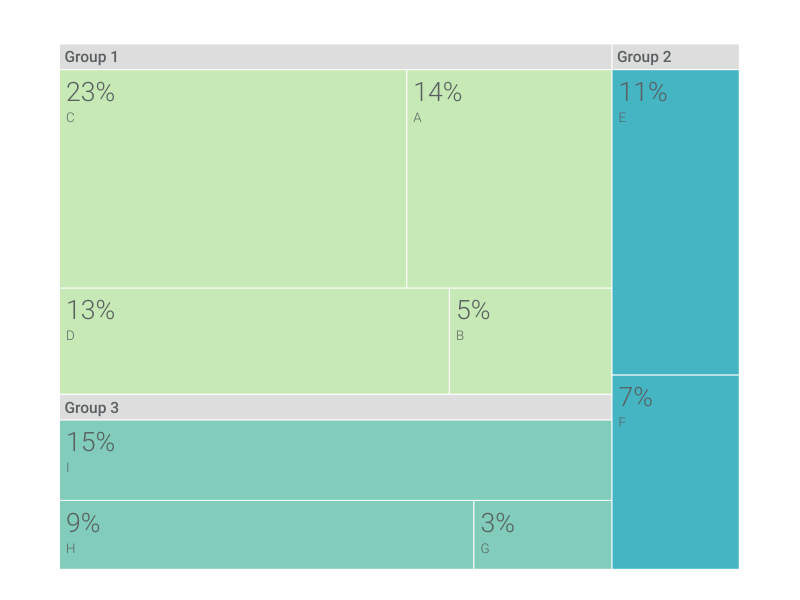800x600 pixels.
Task: Select the 23% tile labeled C
Action: pyautogui.click(x=233, y=179)
